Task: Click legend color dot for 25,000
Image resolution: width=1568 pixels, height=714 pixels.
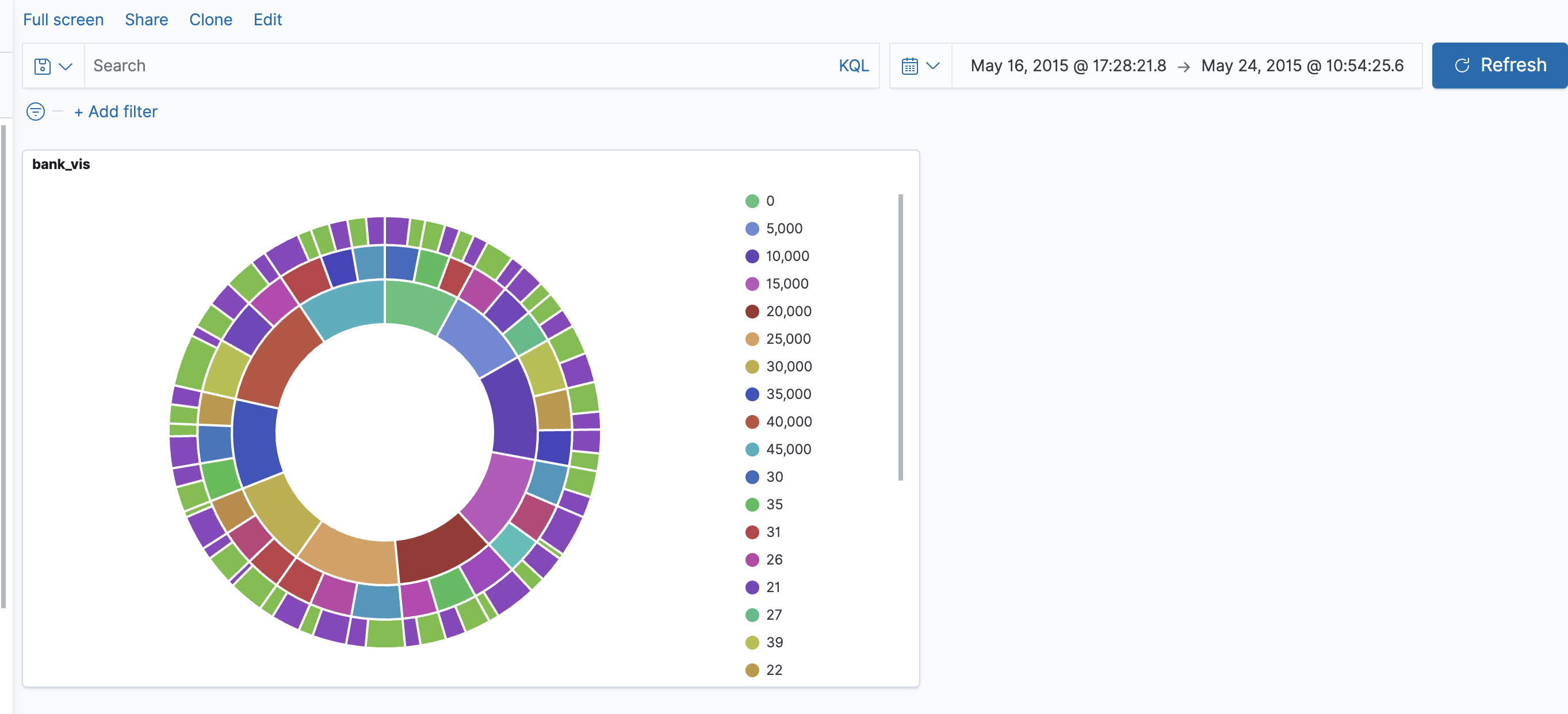Action: [x=752, y=339]
